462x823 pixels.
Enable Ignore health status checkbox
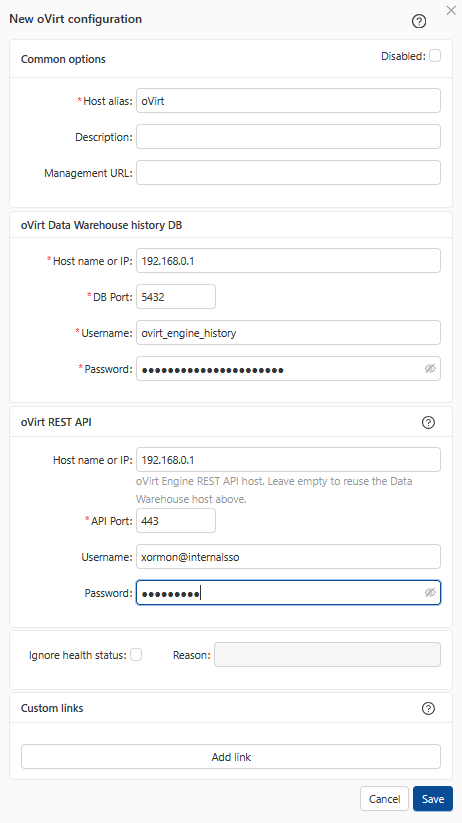coord(136,655)
